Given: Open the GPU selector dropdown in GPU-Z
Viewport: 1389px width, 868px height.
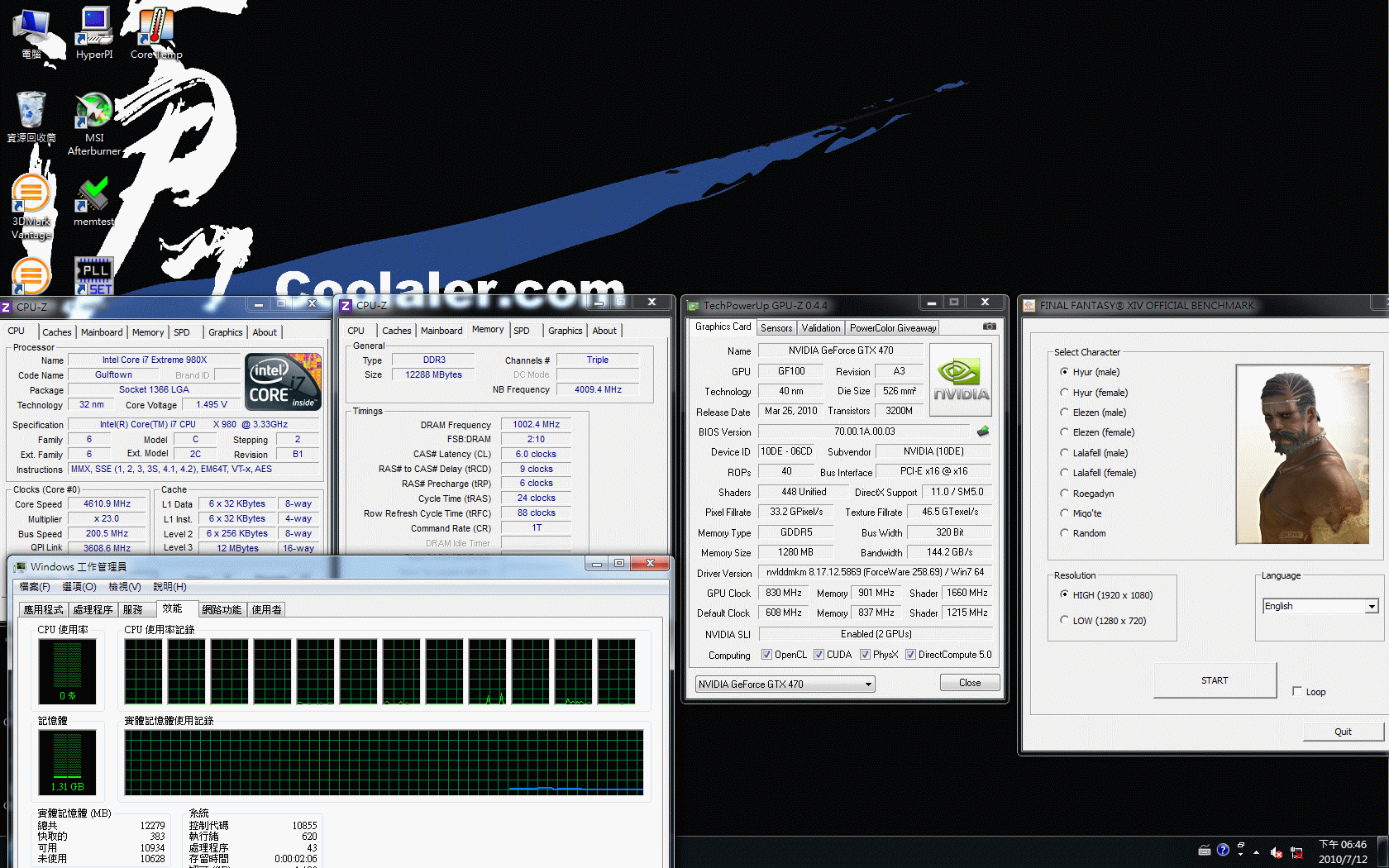Looking at the screenshot, I should tap(785, 684).
